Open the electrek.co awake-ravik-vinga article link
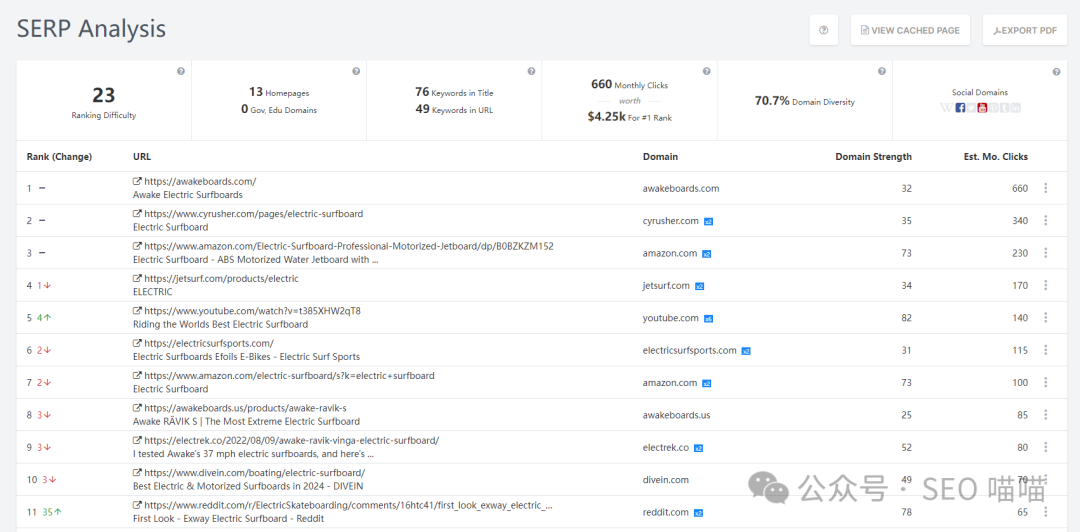The height and width of the screenshot is (532, 1080). click(291, 440)
